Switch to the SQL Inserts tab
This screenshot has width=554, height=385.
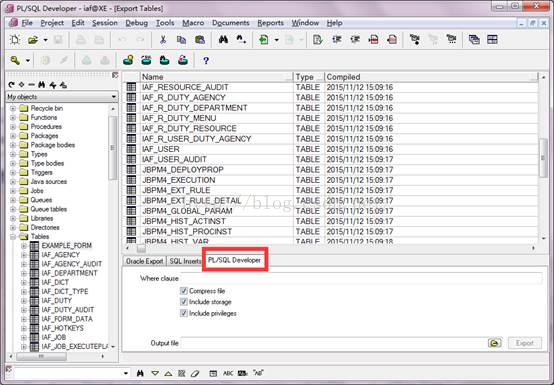[184, 261]
